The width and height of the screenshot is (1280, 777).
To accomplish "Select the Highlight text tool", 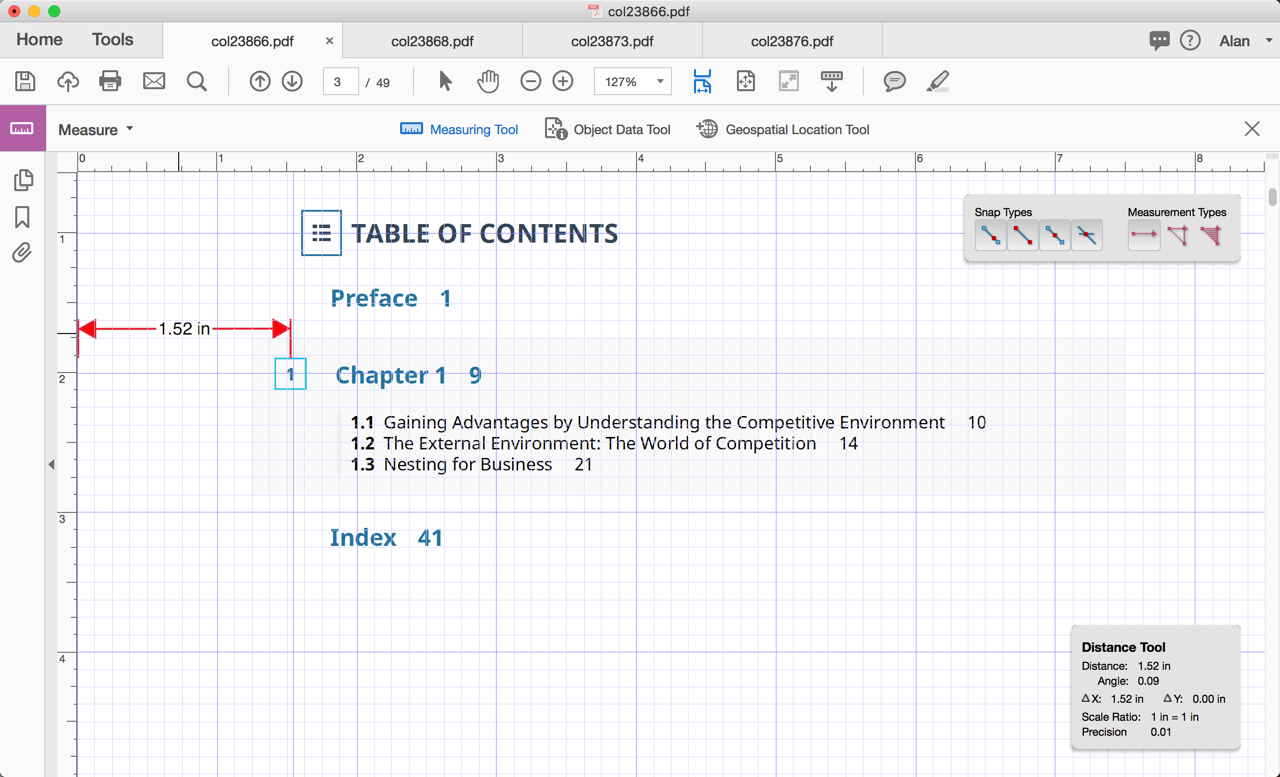I will 937,81.
